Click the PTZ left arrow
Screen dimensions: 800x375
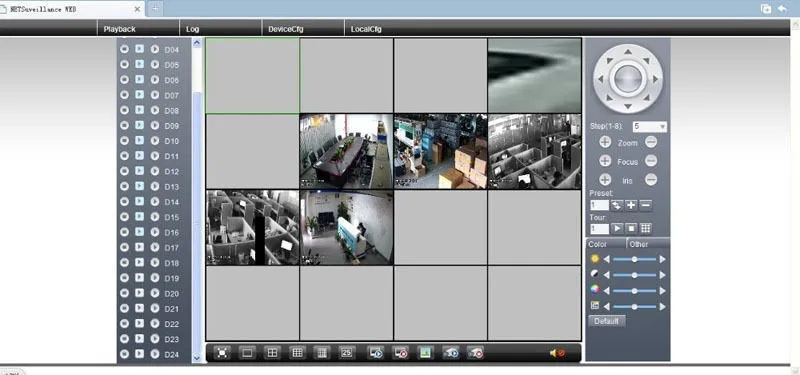point(601,79)
